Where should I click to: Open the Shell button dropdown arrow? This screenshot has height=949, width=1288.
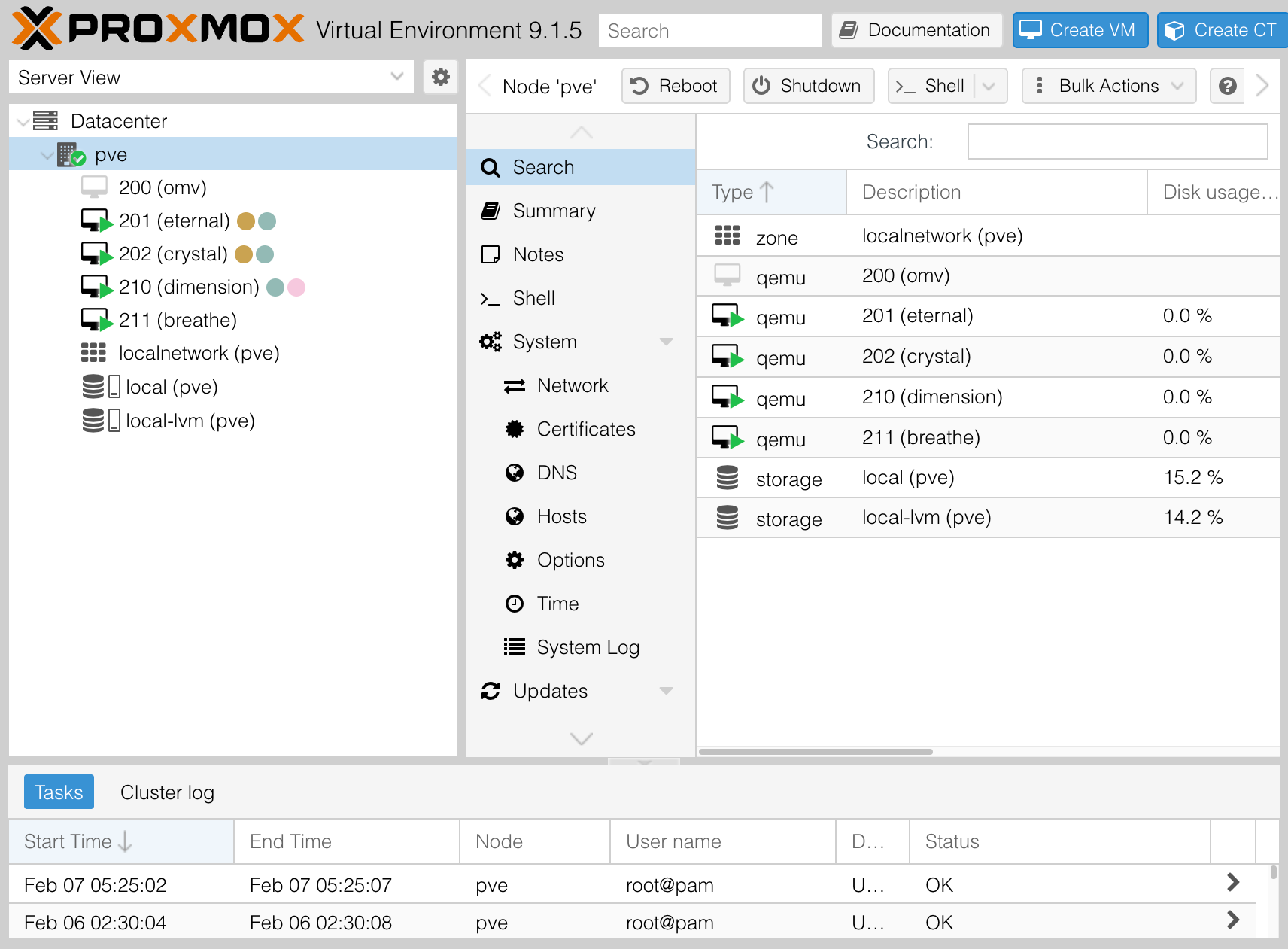(989, 86)
